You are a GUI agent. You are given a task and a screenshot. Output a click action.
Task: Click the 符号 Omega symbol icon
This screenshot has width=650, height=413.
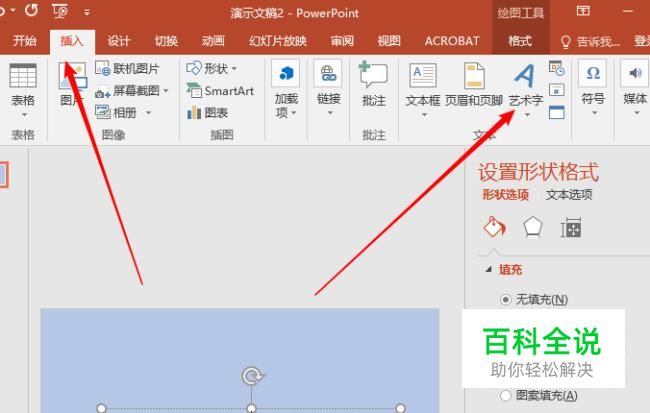point(593,73)
